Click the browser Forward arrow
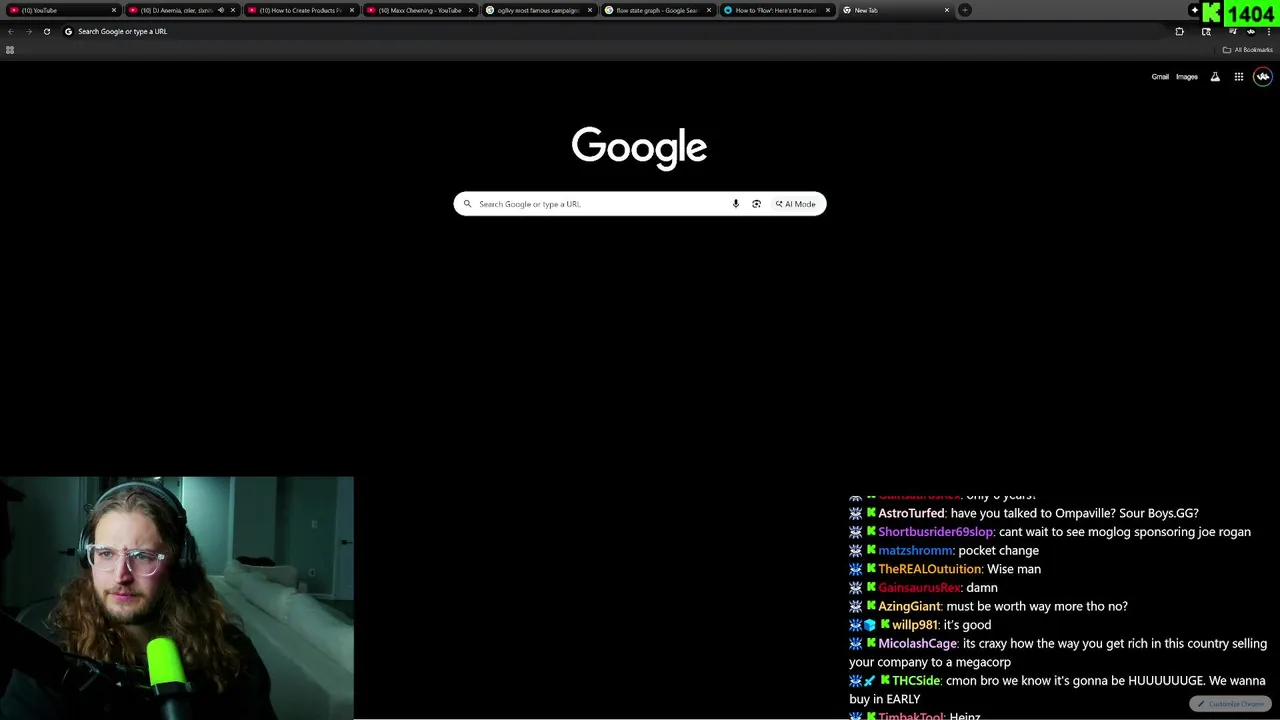Screen dimensions: 1280x720 [x=28, y=31]
